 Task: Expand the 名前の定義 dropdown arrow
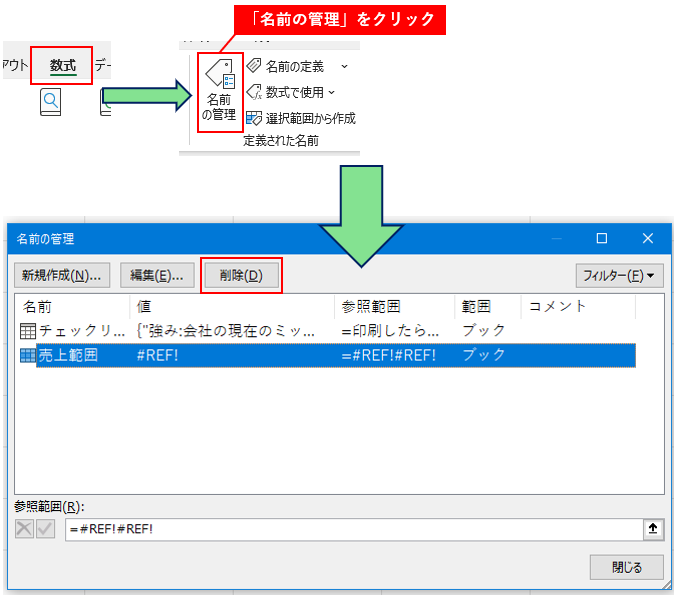point(344,66)
